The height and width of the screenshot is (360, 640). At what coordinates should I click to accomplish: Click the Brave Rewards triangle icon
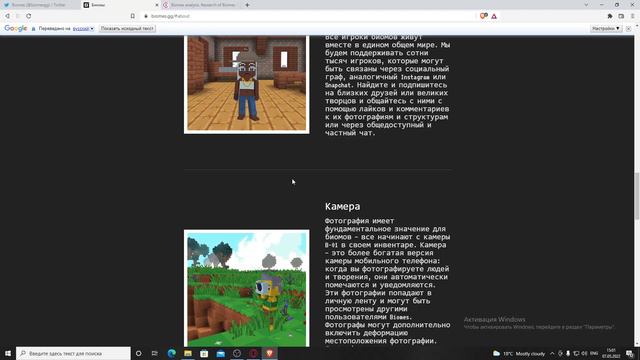point(494,16)
